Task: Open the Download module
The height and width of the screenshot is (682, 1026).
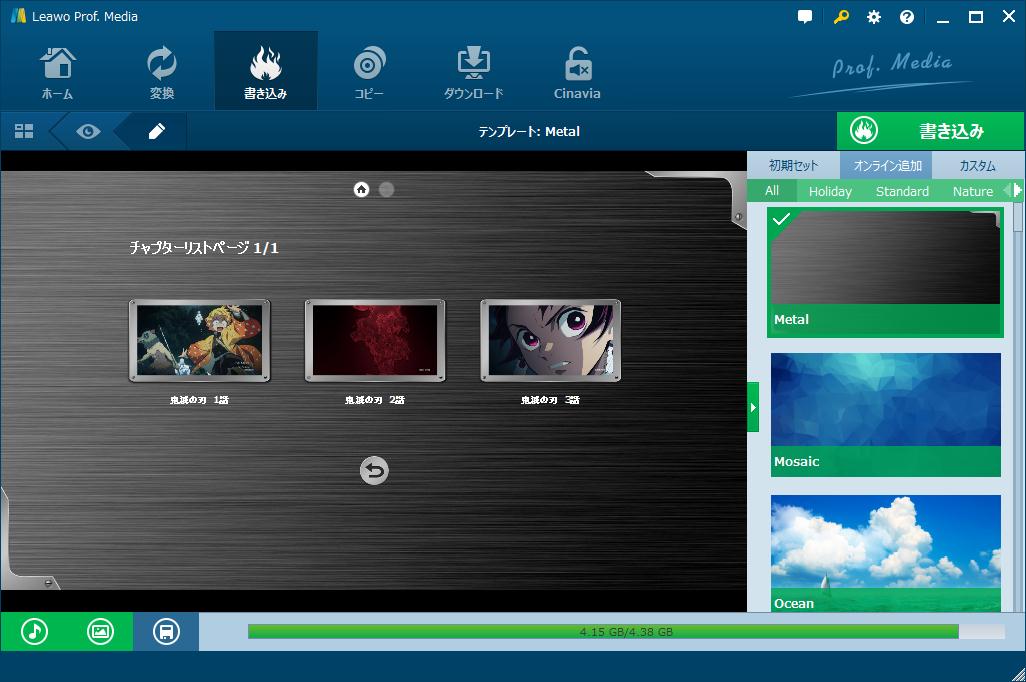Action: tap(473, 72)
